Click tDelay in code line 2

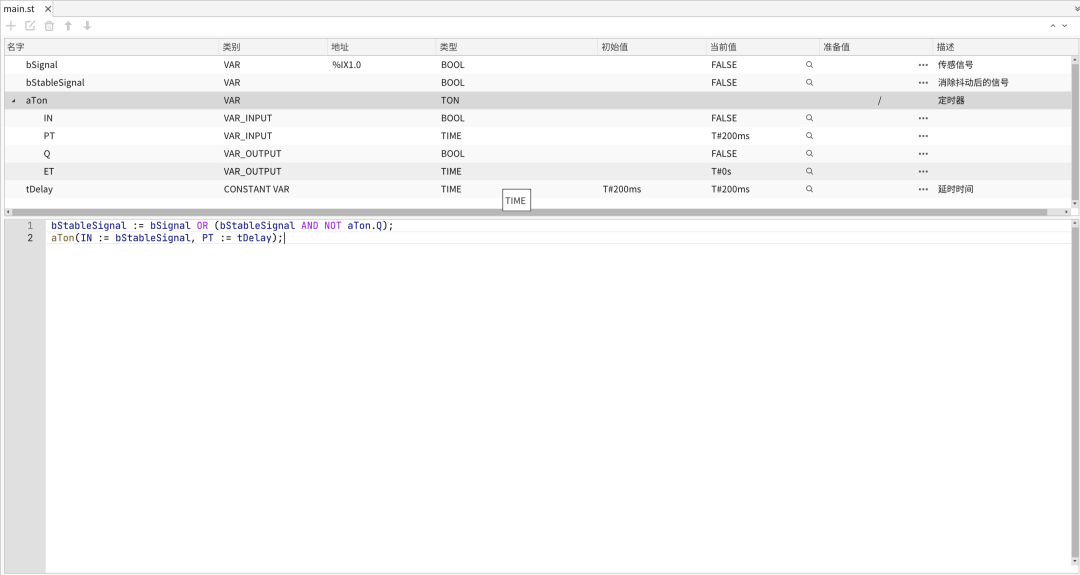(x=254, y=238)
